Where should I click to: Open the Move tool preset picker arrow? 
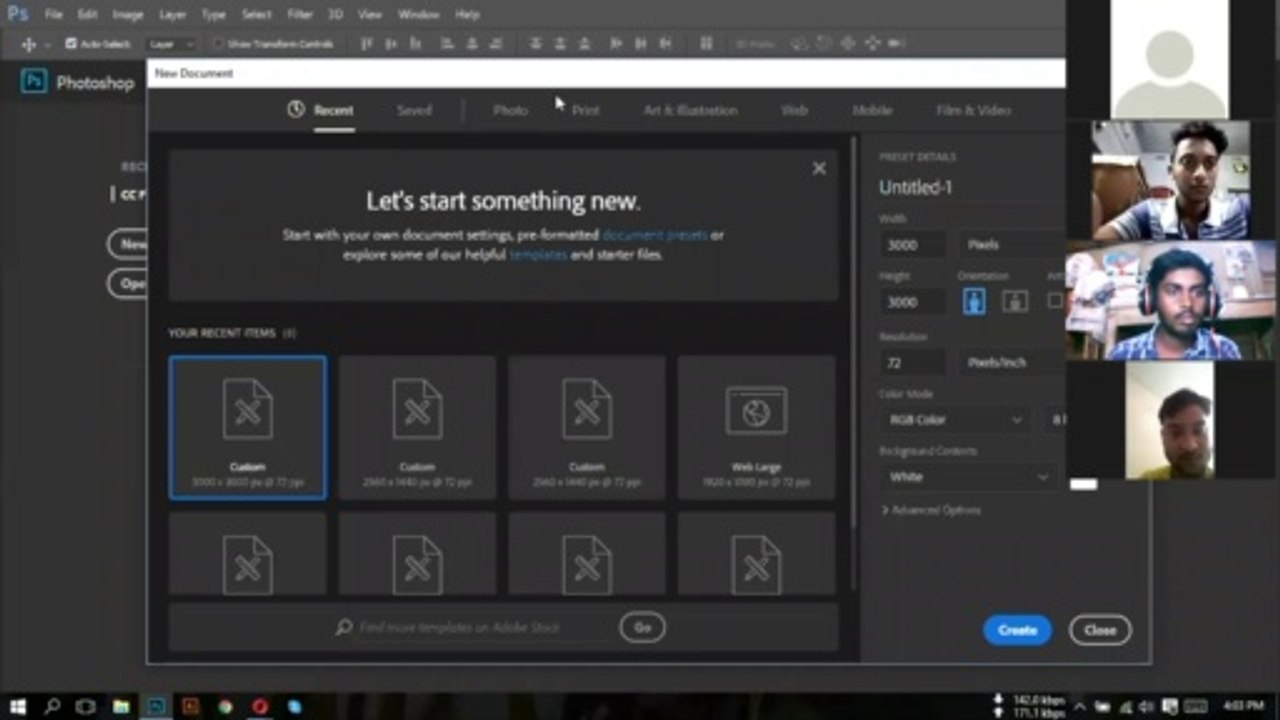[x=47, y=44]
